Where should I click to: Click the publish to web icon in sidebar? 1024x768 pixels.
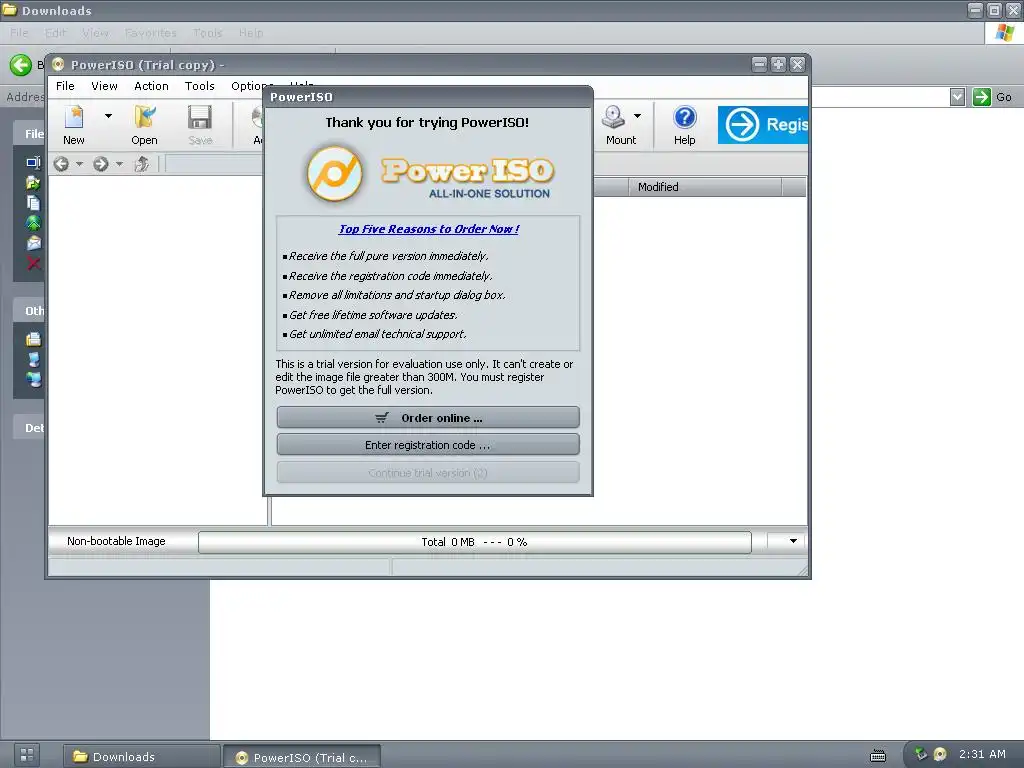coord(33,223)
